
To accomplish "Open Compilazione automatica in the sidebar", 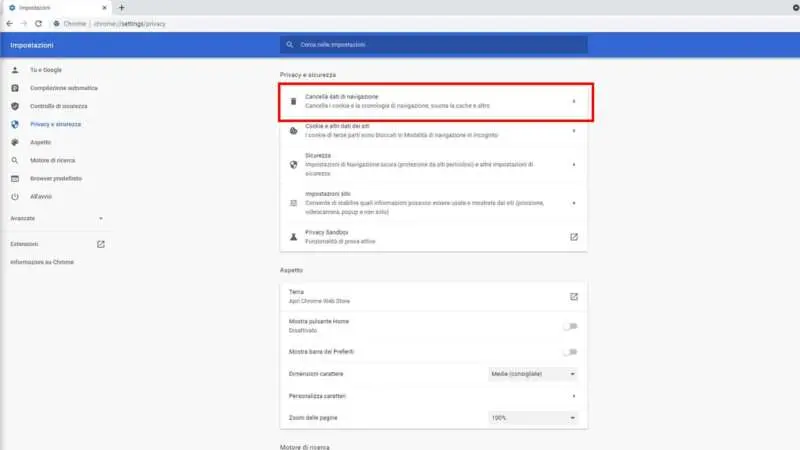I will (63, 88).
